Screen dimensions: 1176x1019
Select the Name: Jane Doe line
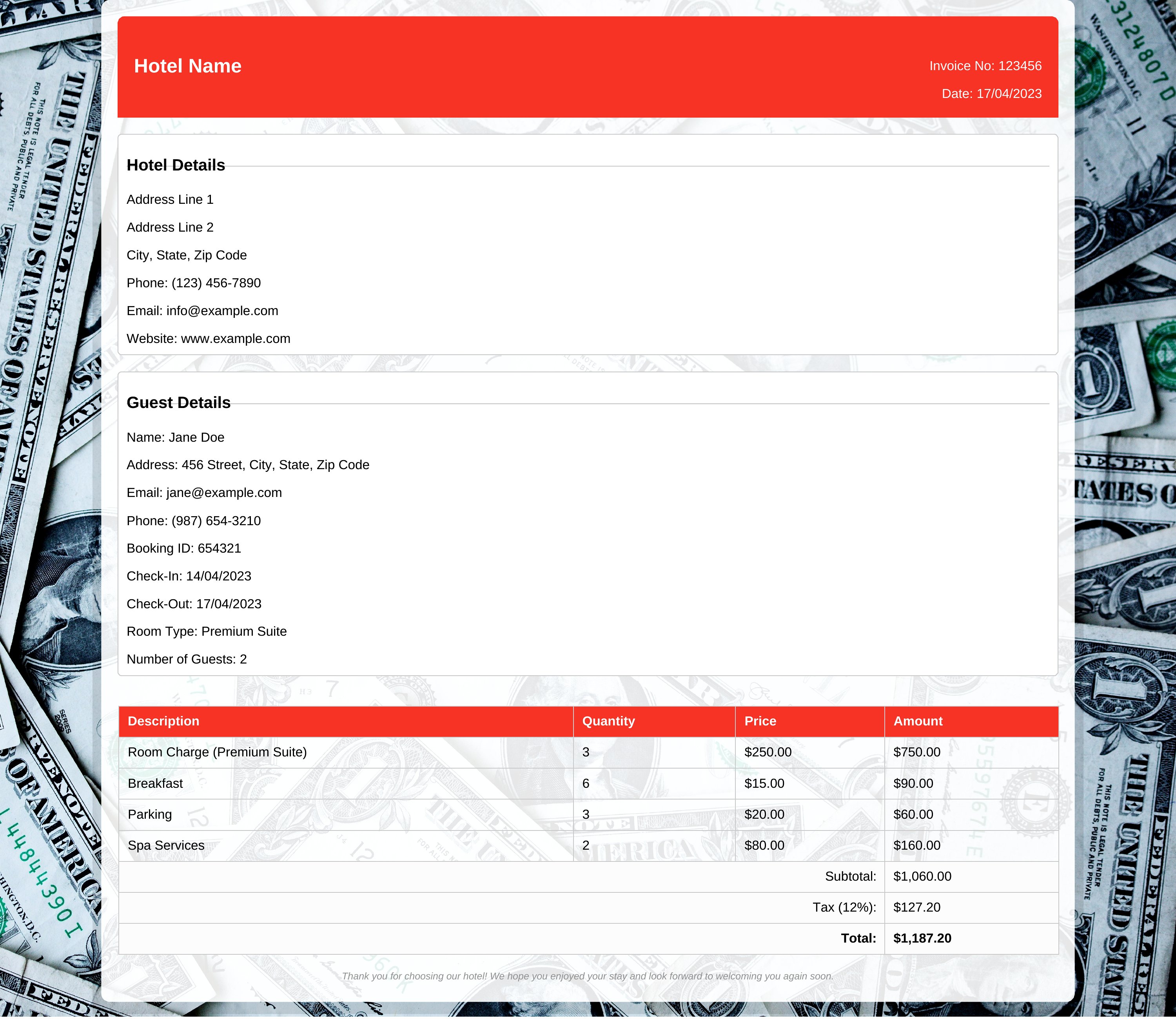175,437
